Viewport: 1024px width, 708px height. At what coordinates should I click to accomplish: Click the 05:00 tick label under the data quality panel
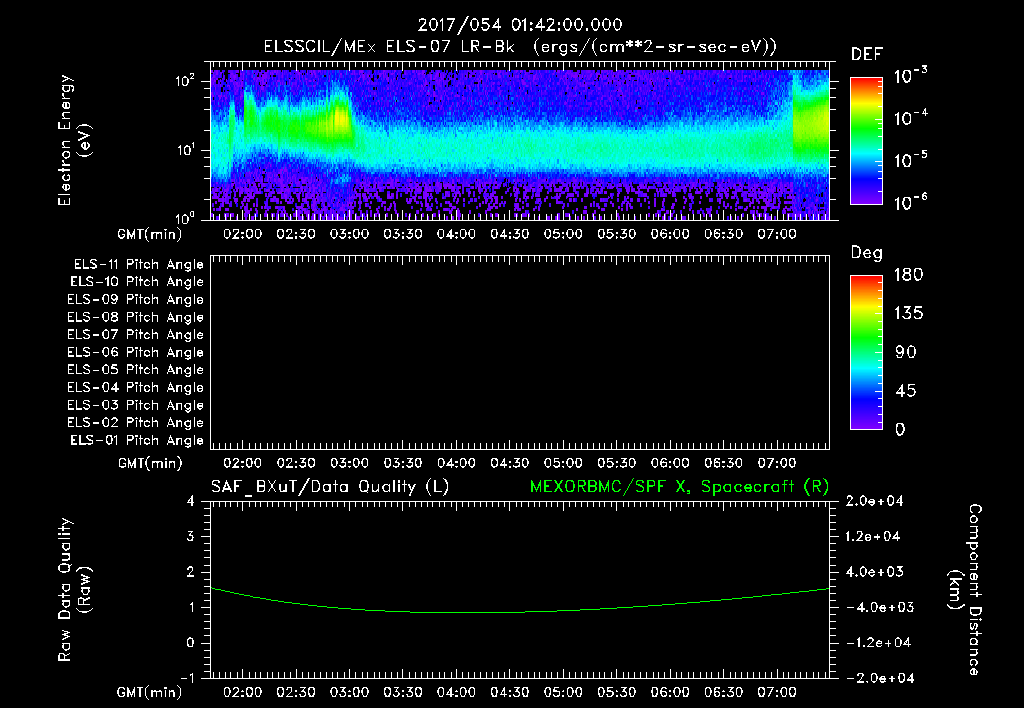[x=563, y=692]
